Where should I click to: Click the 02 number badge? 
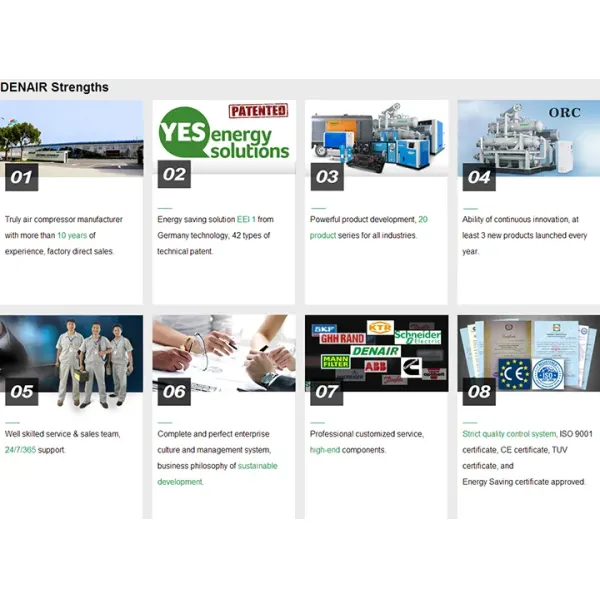[x=174, y=175]
